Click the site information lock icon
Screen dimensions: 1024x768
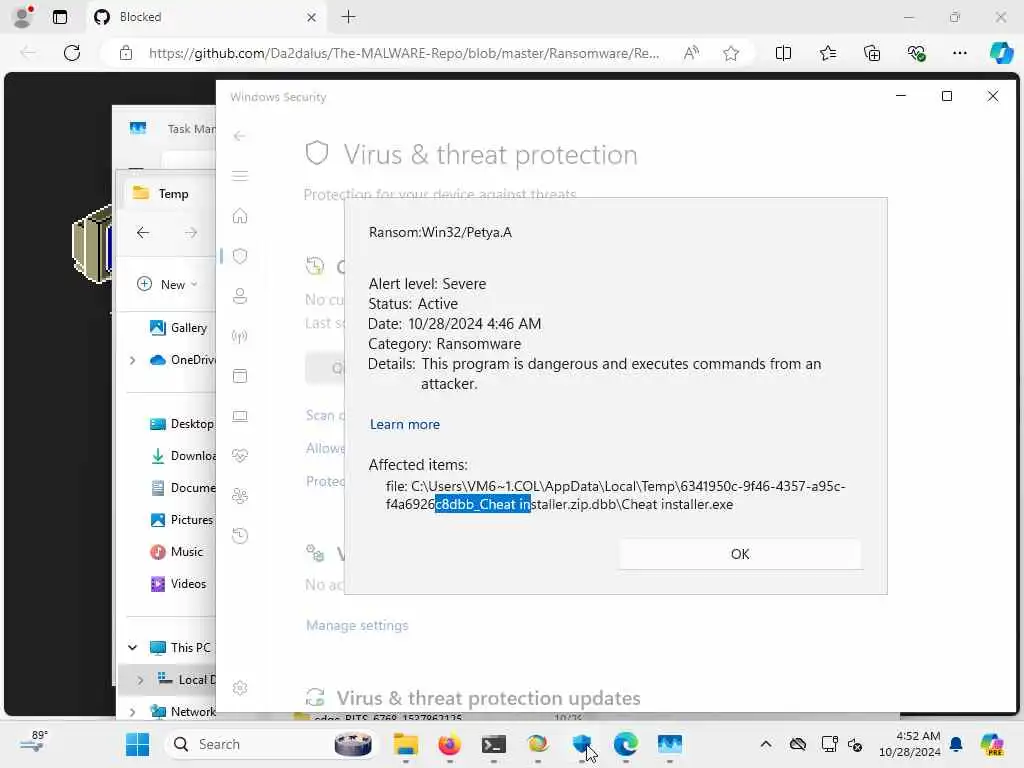126,53
